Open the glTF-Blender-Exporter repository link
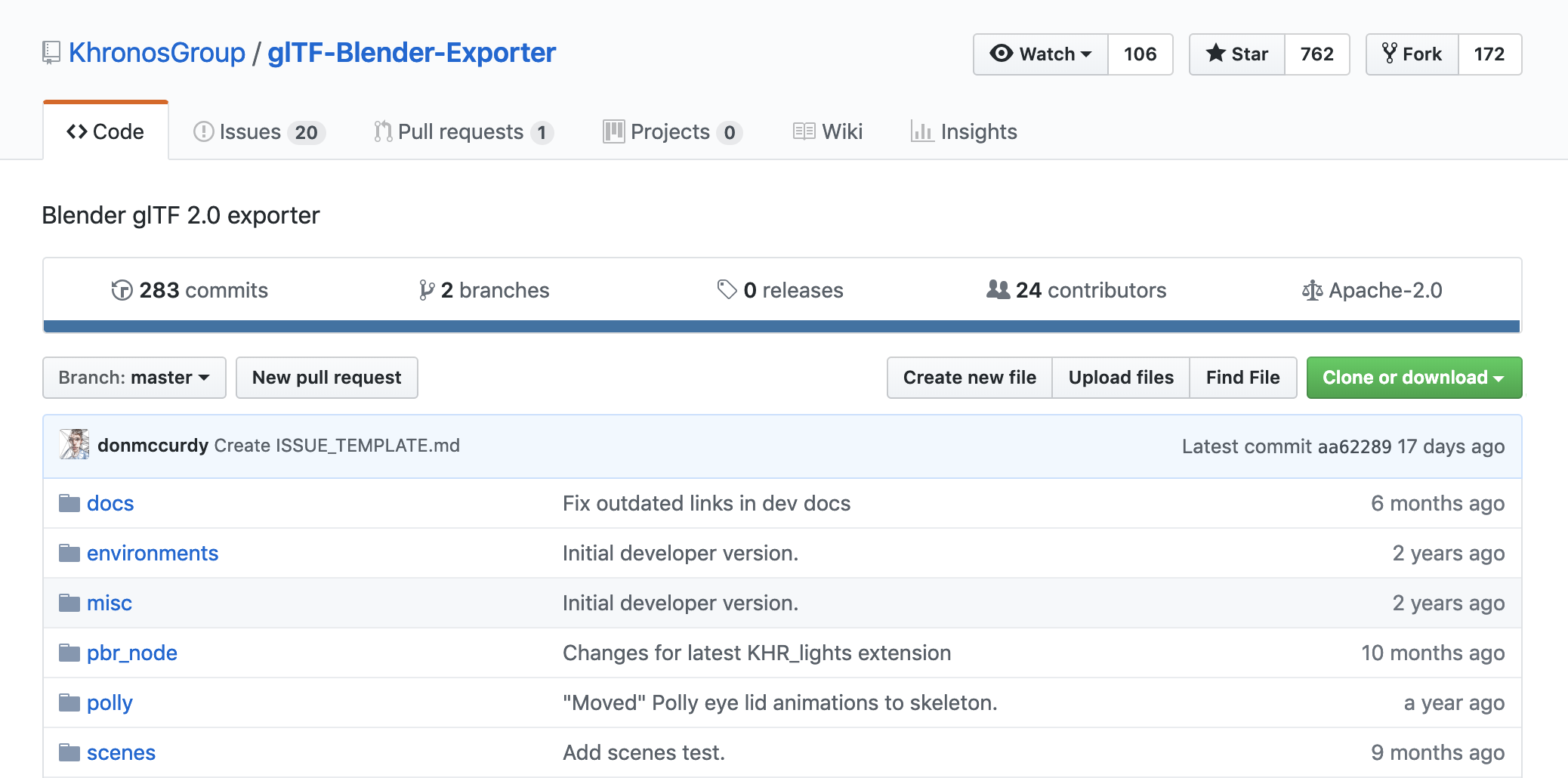The width and height of the screenshot is (1568, 778). (412, 53)
